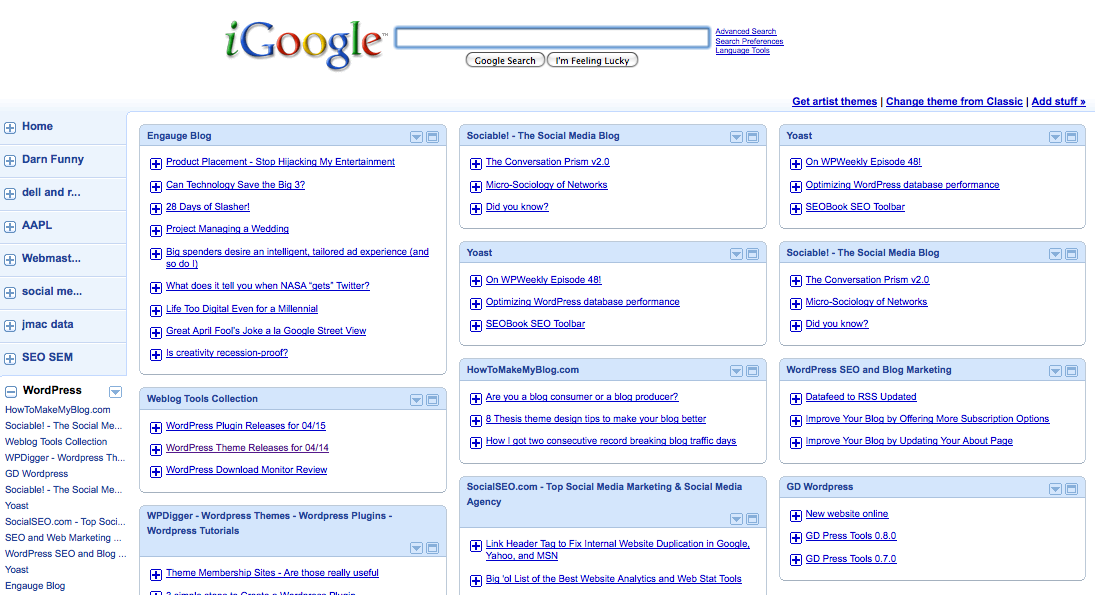Switch to the Webmast... tab

(x=51, y=258)
